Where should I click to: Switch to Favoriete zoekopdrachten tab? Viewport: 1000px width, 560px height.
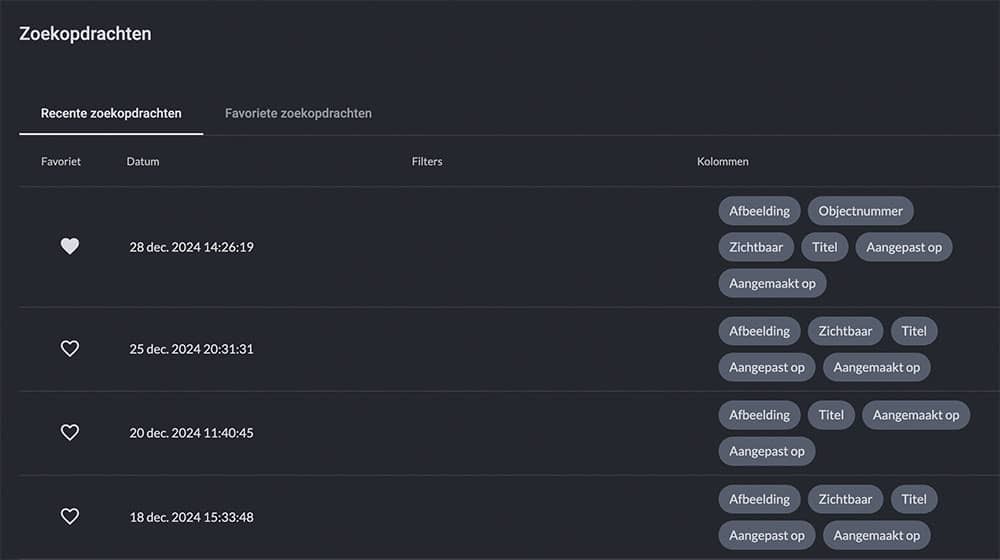coord(298,113)
